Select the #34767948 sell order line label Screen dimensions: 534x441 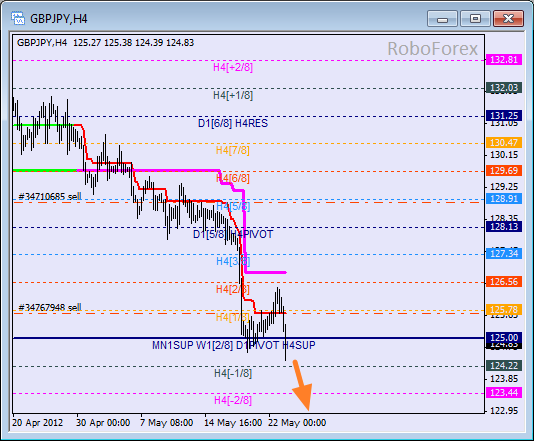point(50,308)
